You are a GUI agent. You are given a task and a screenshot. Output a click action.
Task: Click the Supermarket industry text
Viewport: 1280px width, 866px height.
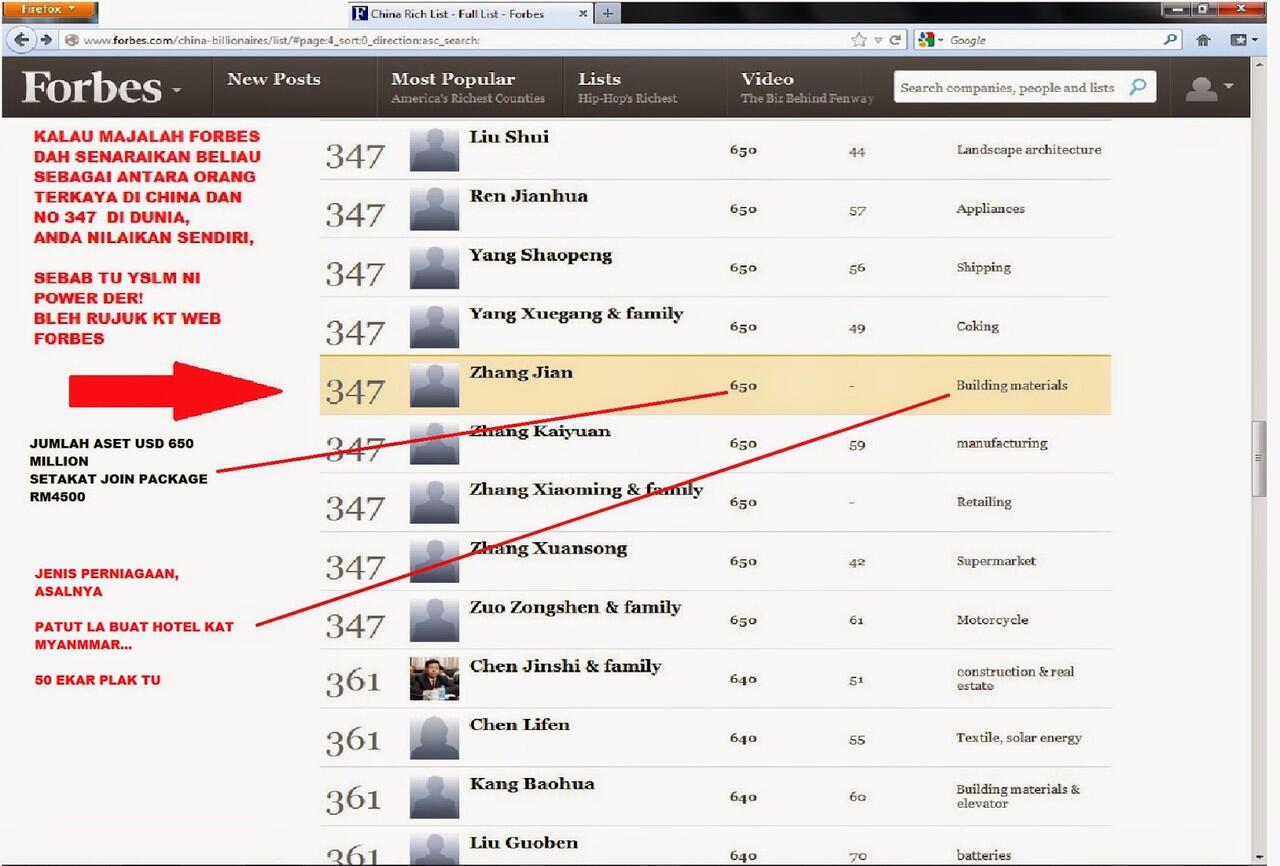(x=996, y=561)
